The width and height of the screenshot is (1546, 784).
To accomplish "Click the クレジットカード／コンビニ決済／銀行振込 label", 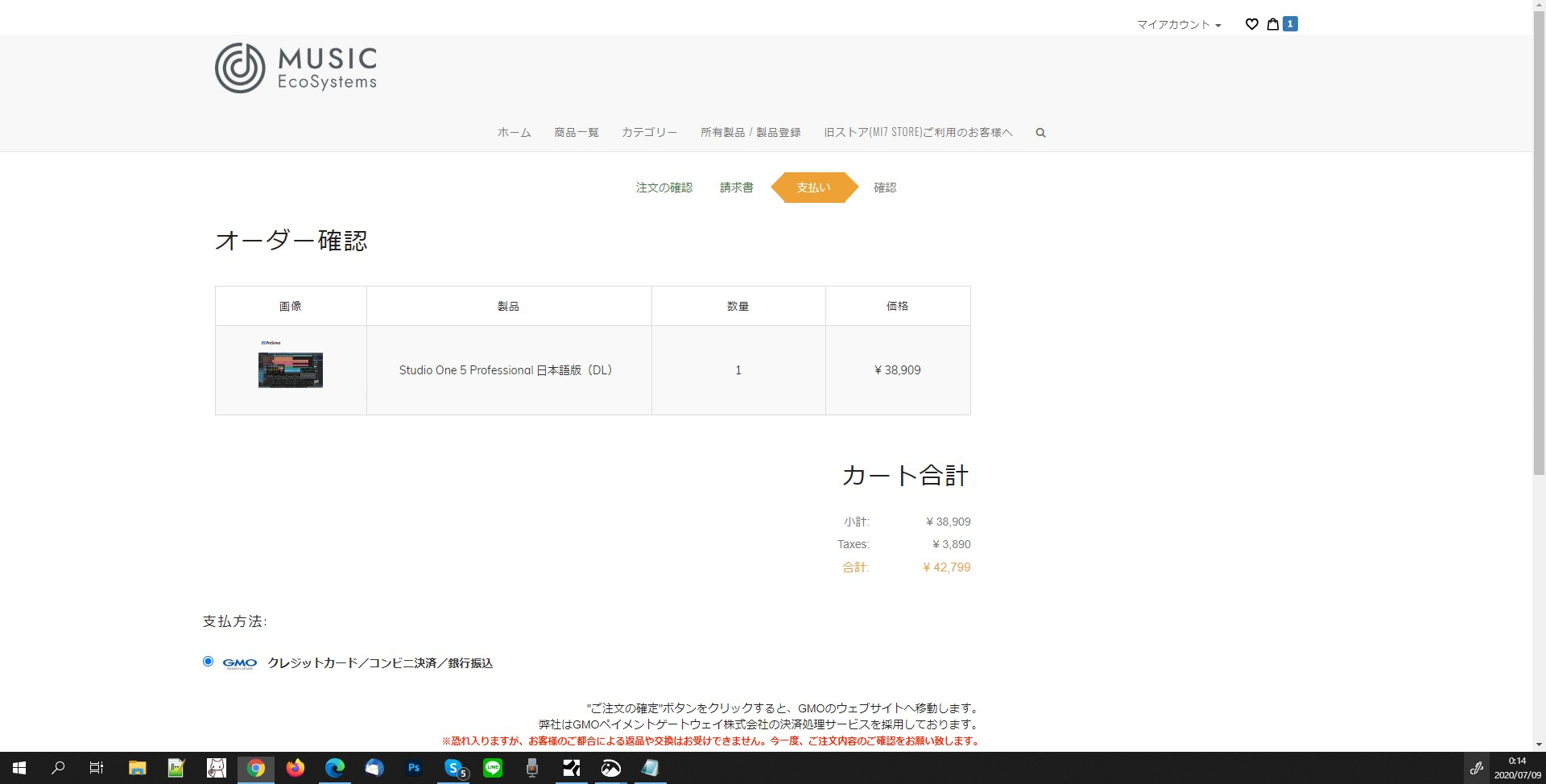I will [x=380, y=663].
